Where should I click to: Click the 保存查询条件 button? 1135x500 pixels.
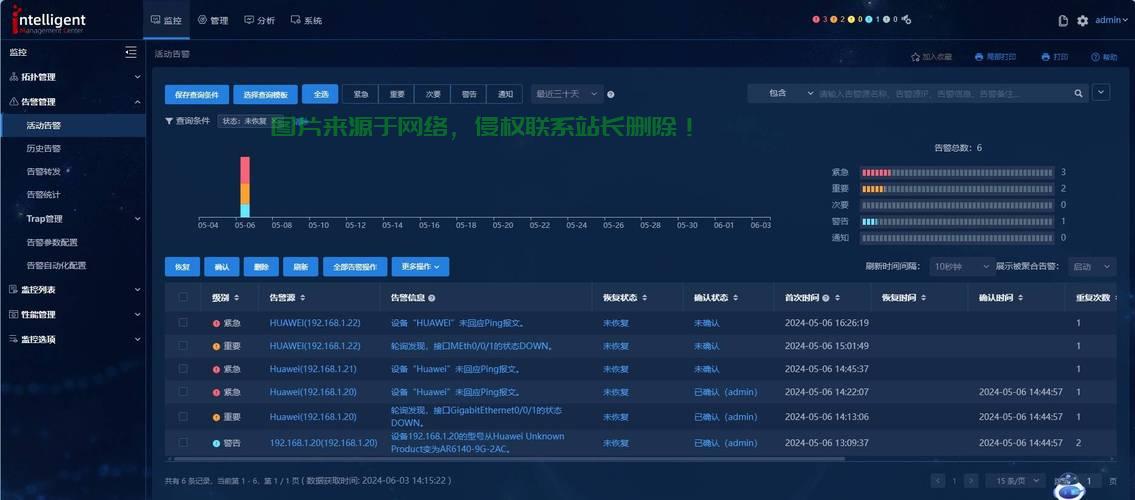pyautogui.click(x=197, y=95)
